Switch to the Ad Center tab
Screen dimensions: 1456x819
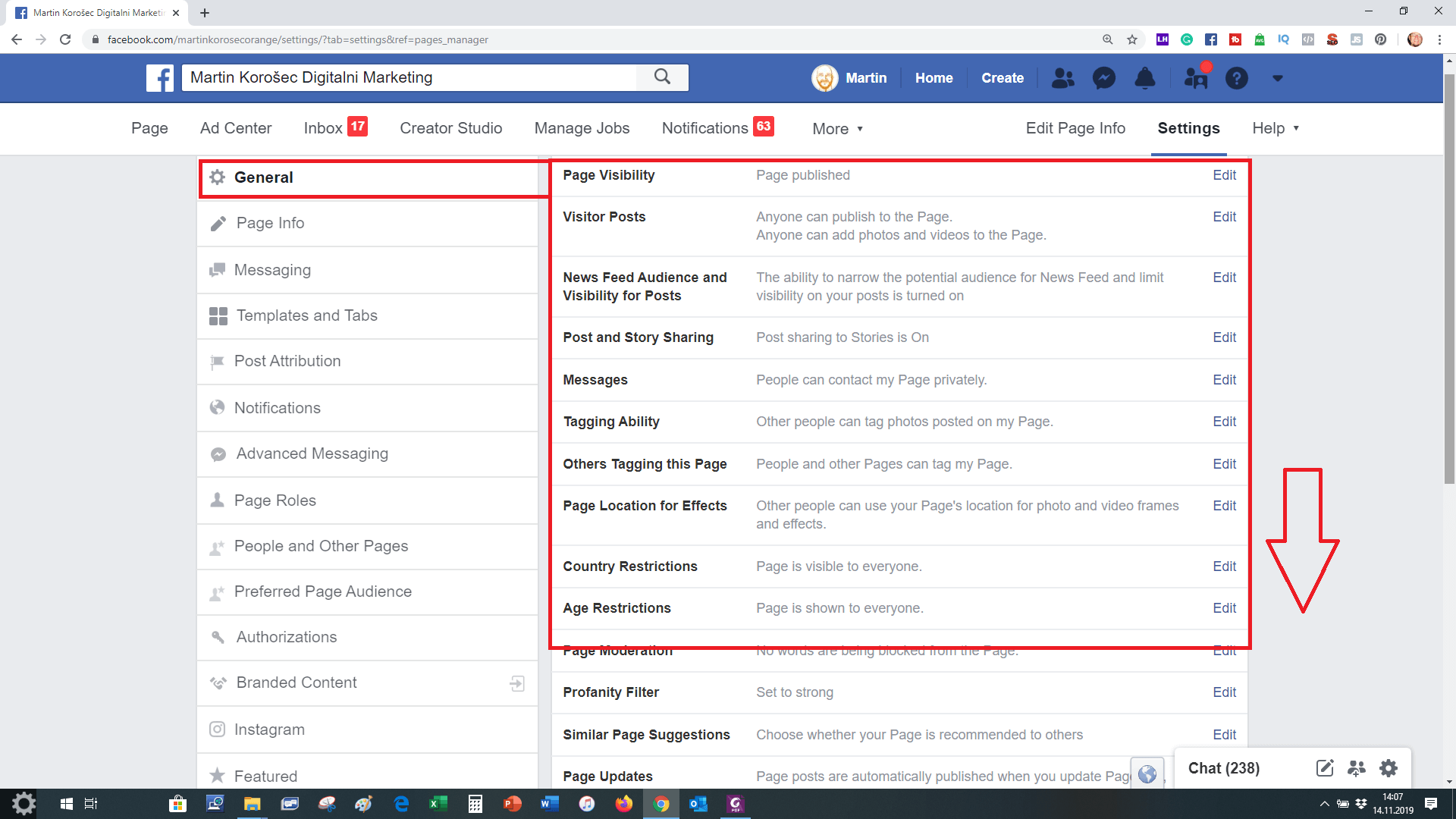[x=236, y=128]
